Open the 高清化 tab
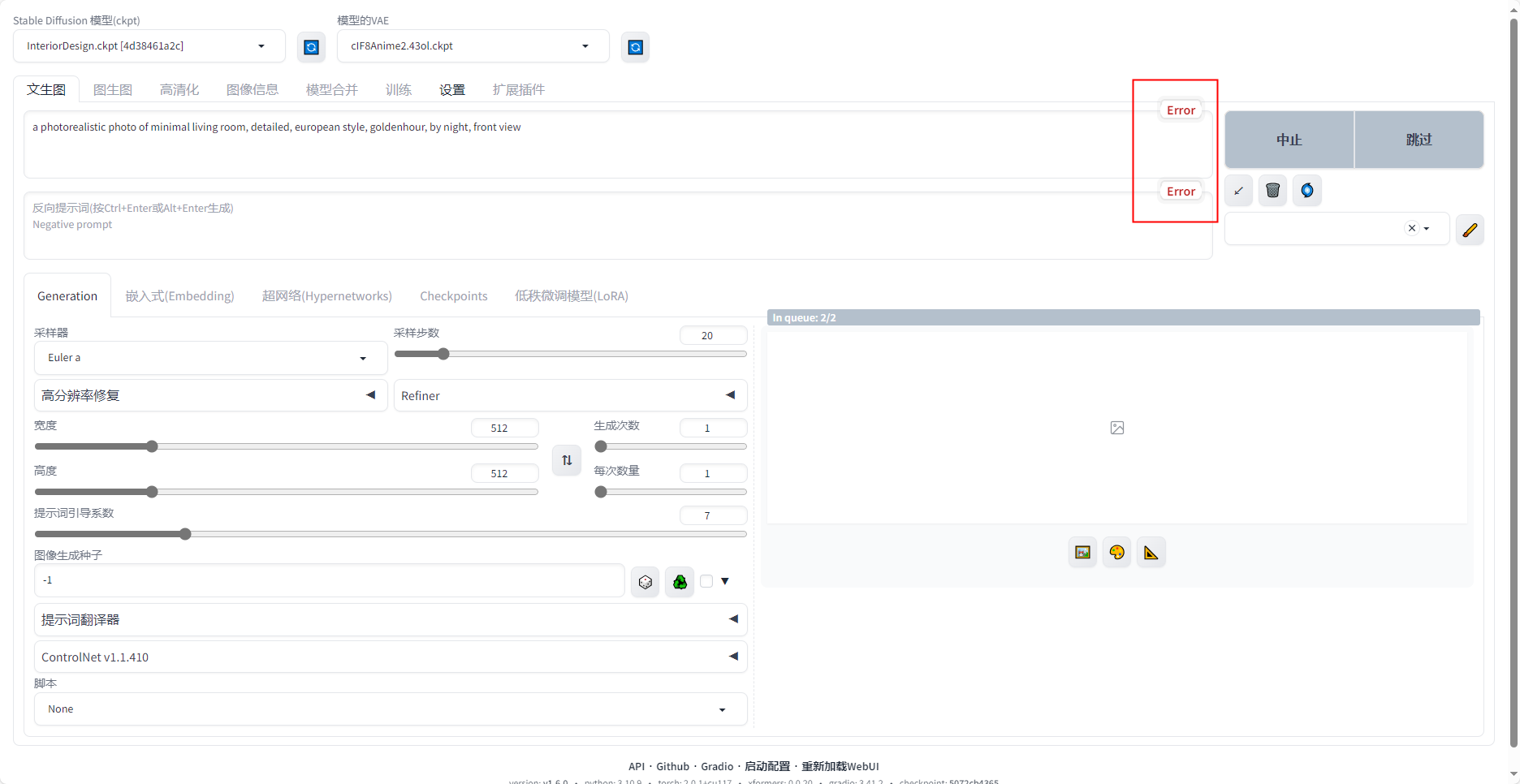This screenshot has width=1520, height=784. click(179, 89)
